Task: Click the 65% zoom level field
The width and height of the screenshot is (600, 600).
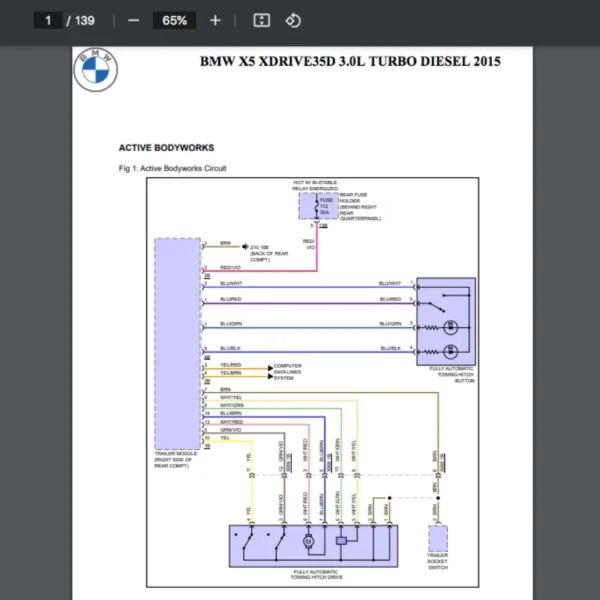Action: pos(174,20)
